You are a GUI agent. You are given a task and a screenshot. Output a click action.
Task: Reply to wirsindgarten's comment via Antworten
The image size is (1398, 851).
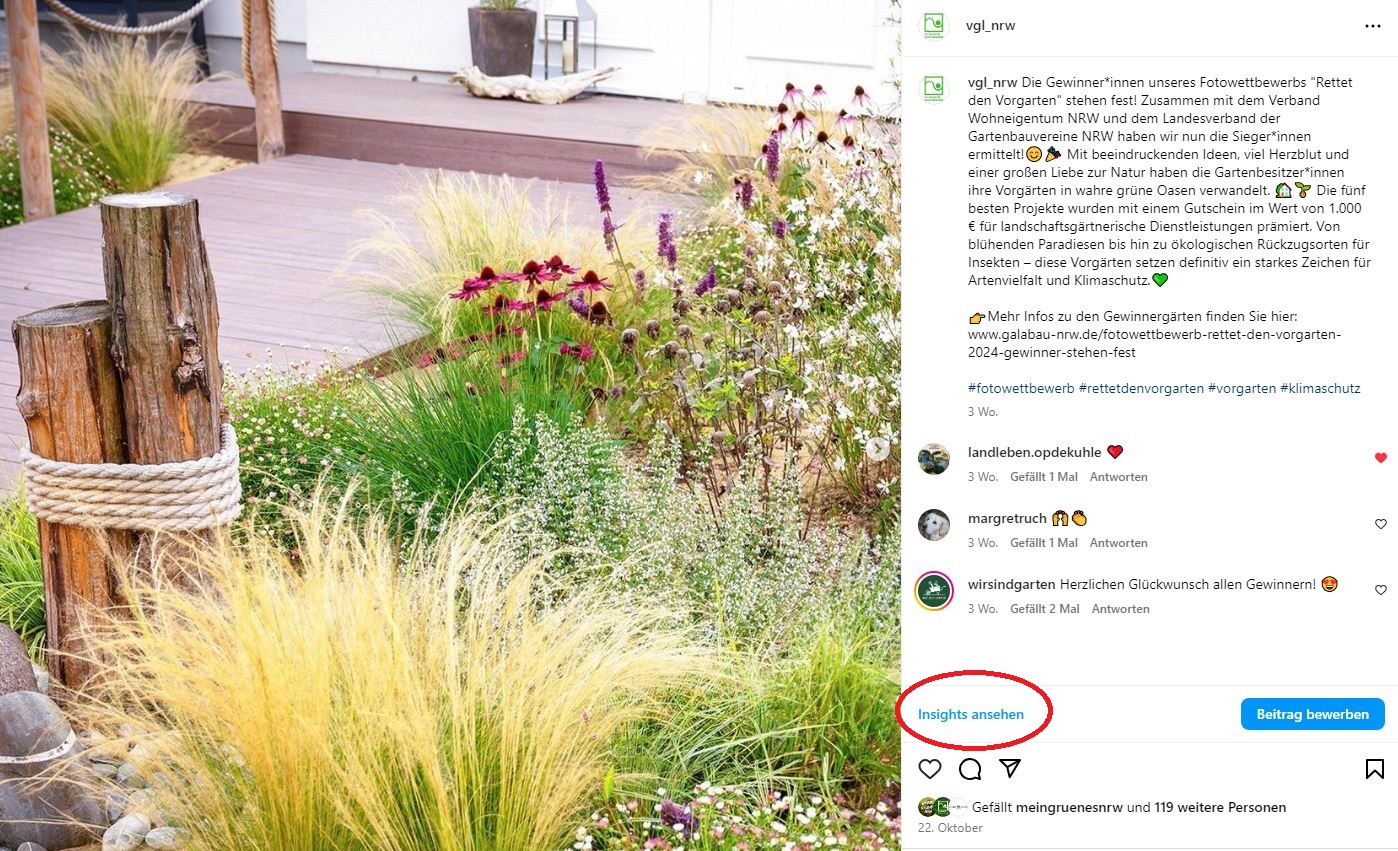(1121, 609)
